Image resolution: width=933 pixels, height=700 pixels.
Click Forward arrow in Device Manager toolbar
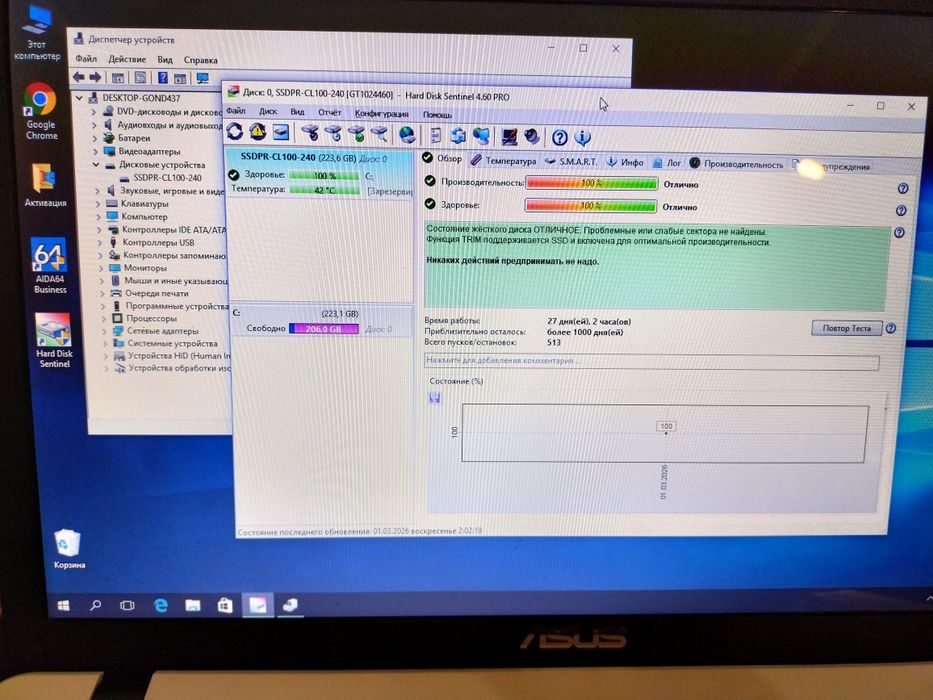(x=95, y=77)
